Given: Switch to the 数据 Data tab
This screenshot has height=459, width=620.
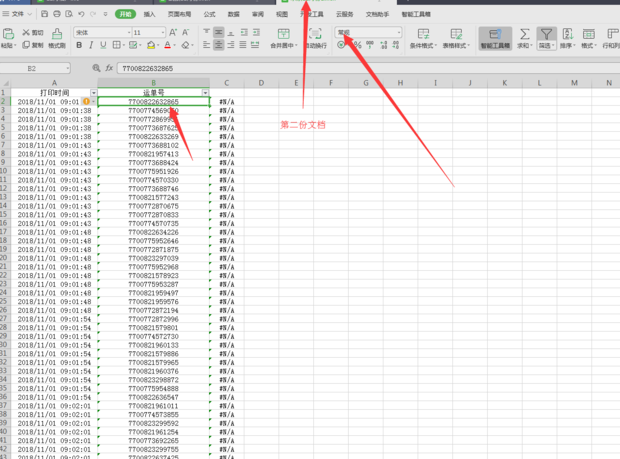Looking at the screenshot, I should click(x=233, y=14).
